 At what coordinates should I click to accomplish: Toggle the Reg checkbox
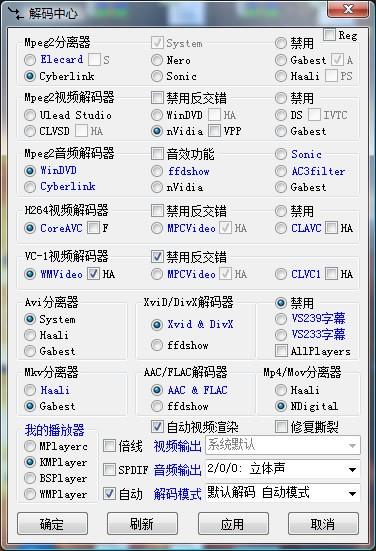pos(329,35)
